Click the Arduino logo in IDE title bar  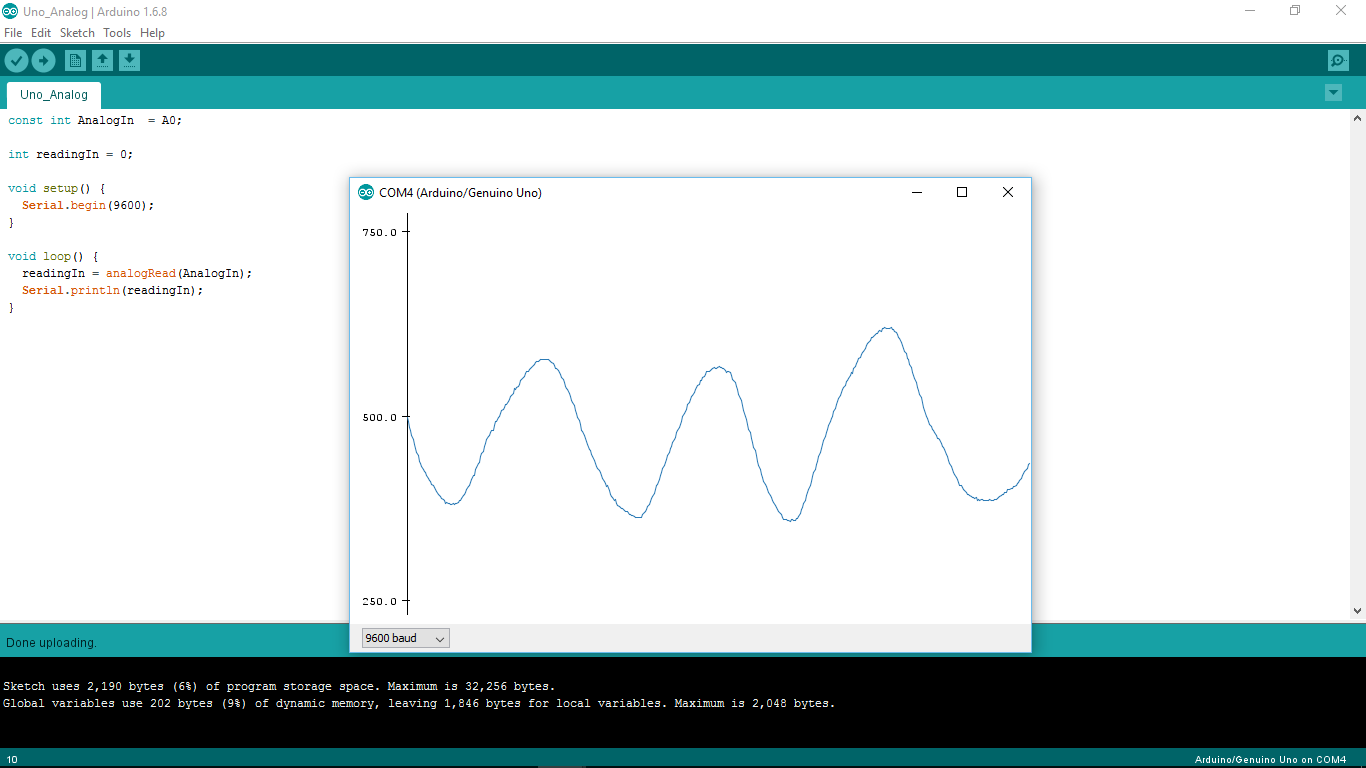(x=10, y=11)
